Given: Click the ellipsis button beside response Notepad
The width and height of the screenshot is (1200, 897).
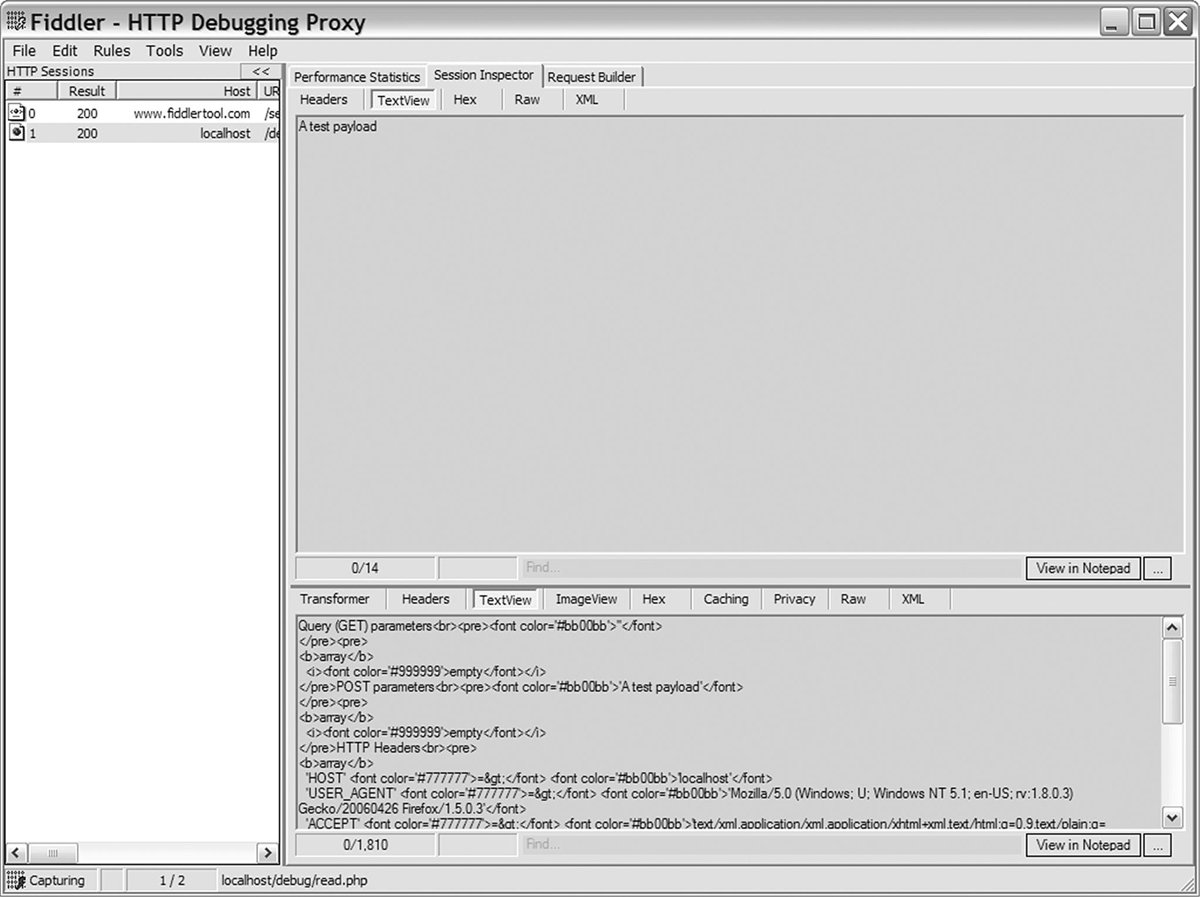Looking at the screenshot, I should pos(1157,845).
